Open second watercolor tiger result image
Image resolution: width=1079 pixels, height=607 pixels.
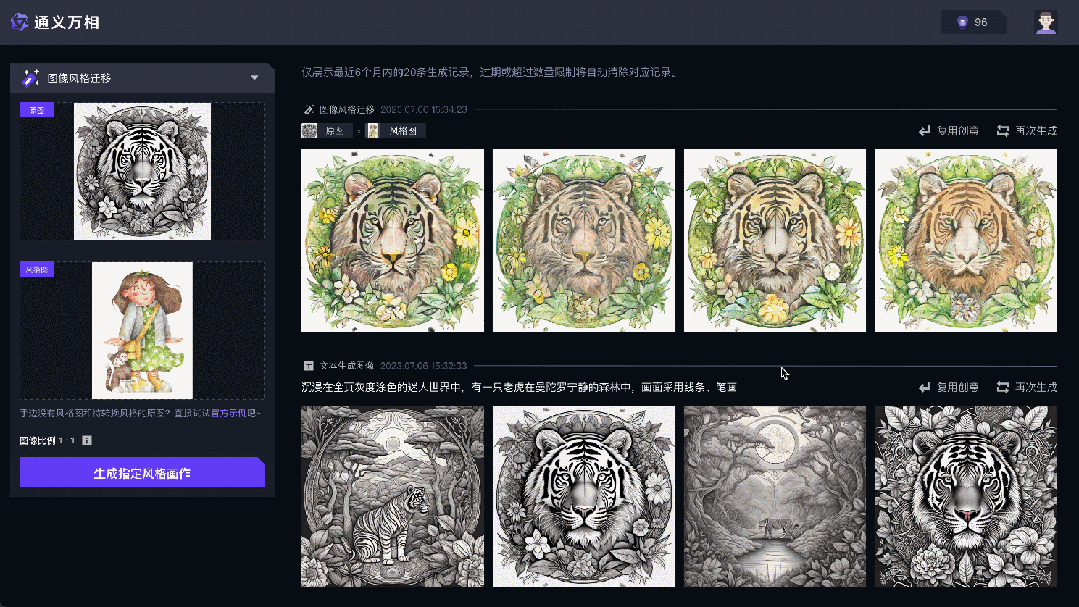(x=584, y=240)
